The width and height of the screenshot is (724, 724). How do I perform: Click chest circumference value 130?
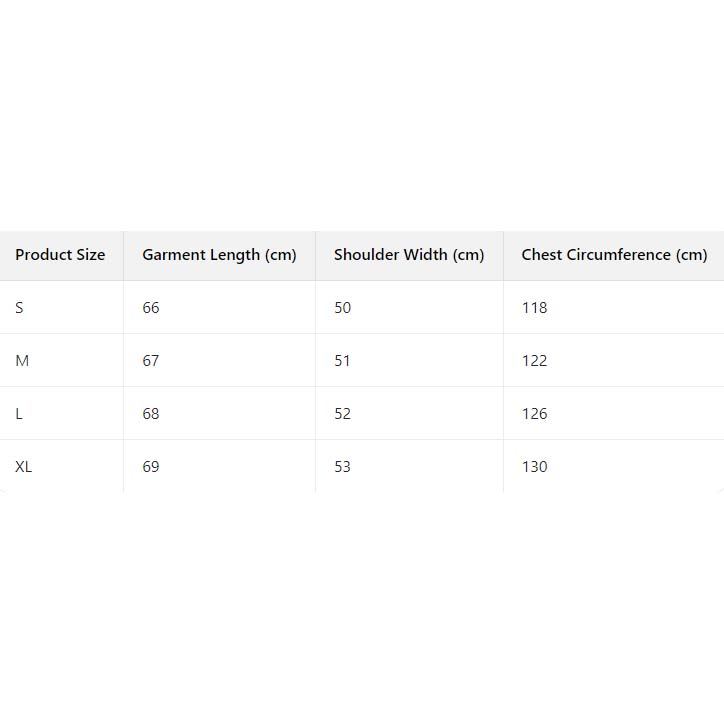point(535,467)
